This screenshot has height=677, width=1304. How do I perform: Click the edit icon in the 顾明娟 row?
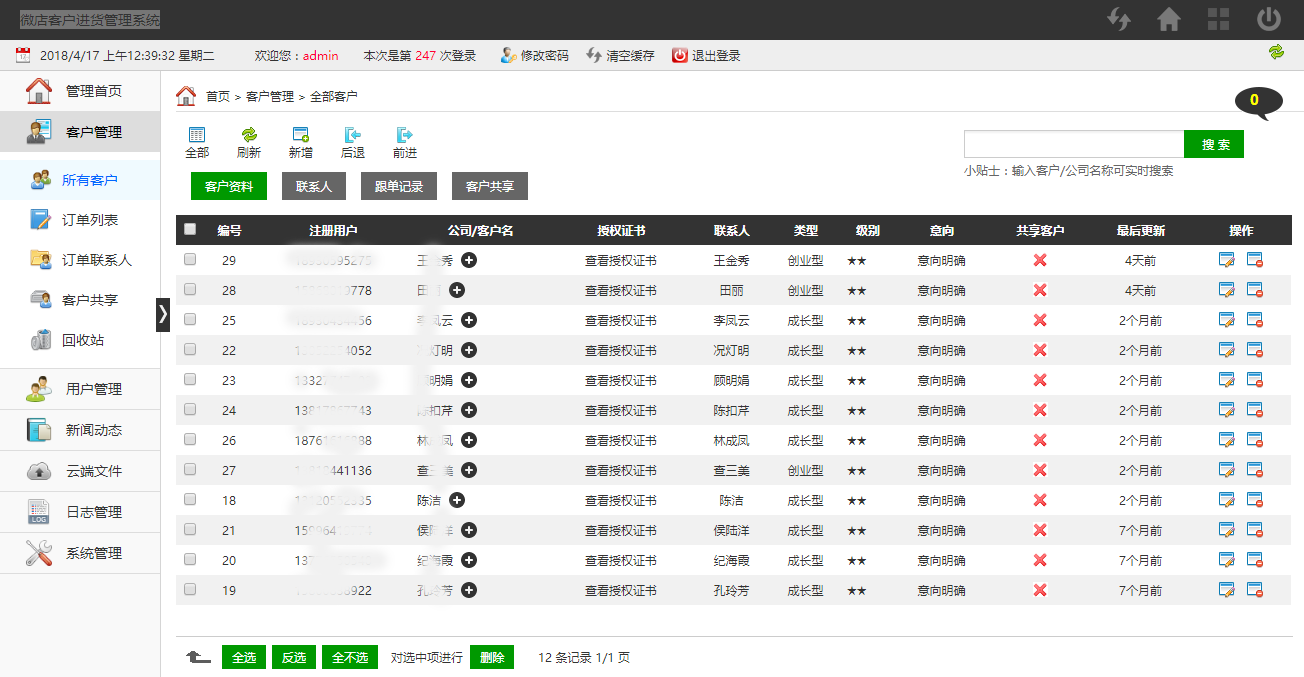click(x=1227, y=380)
